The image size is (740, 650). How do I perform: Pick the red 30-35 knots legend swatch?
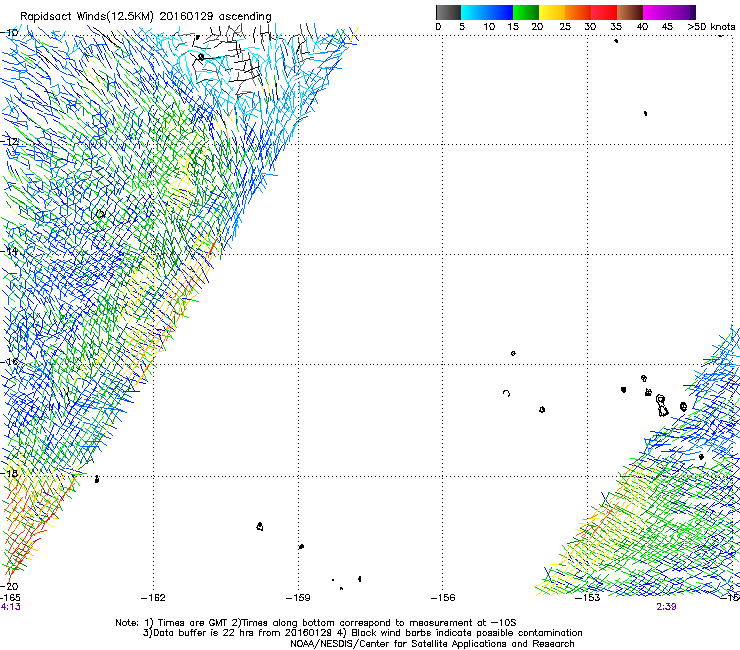[604, 12]
